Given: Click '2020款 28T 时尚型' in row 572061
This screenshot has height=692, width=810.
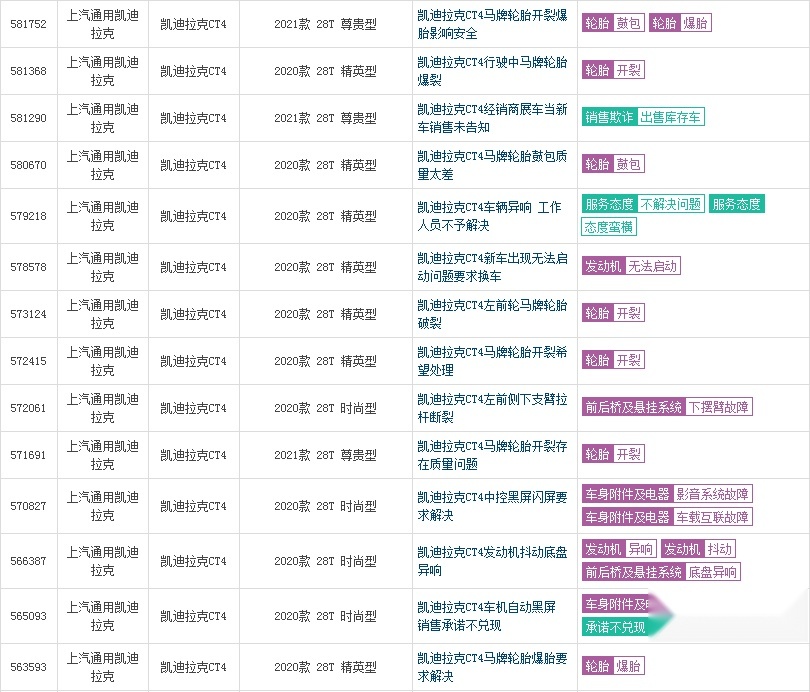Looking at the screenshot, I should pyautogui.click(x=325, y=408).
